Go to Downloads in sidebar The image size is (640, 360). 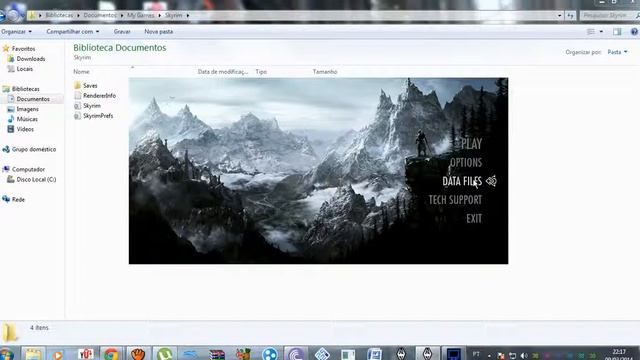point(27,59)
